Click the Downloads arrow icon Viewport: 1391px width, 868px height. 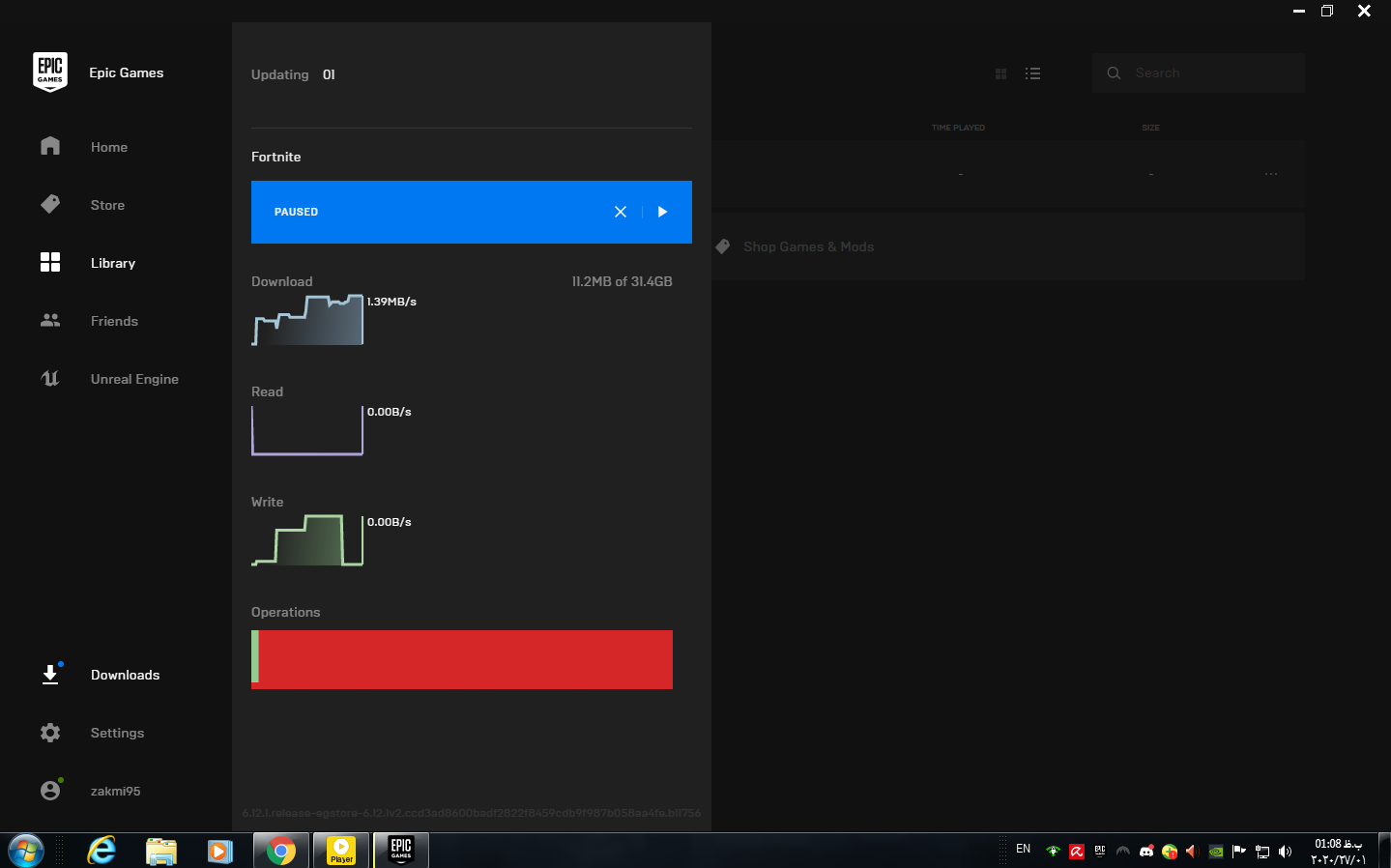click(50, 675)
